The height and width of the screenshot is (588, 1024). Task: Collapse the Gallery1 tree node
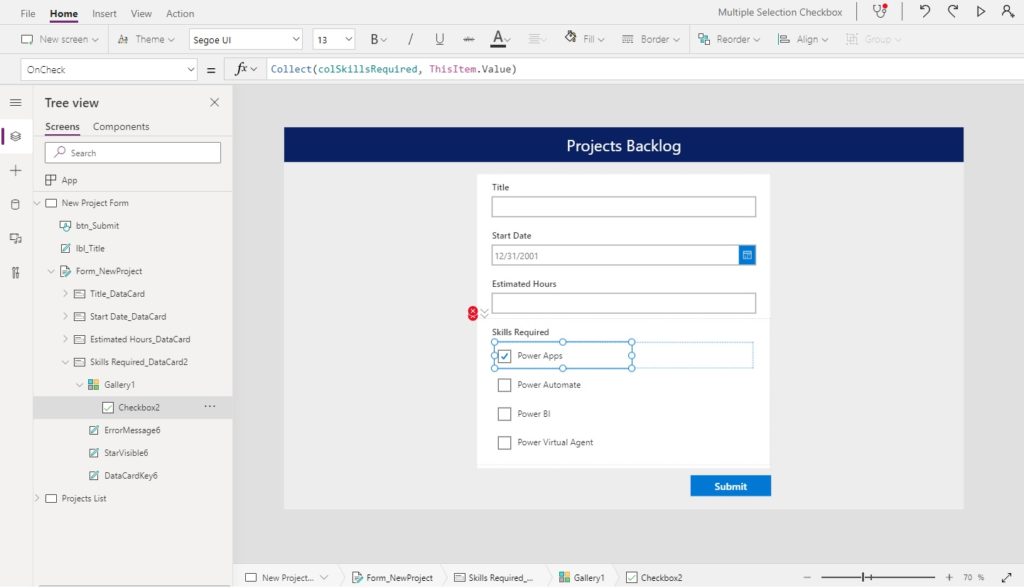click(x=80, y=385)
